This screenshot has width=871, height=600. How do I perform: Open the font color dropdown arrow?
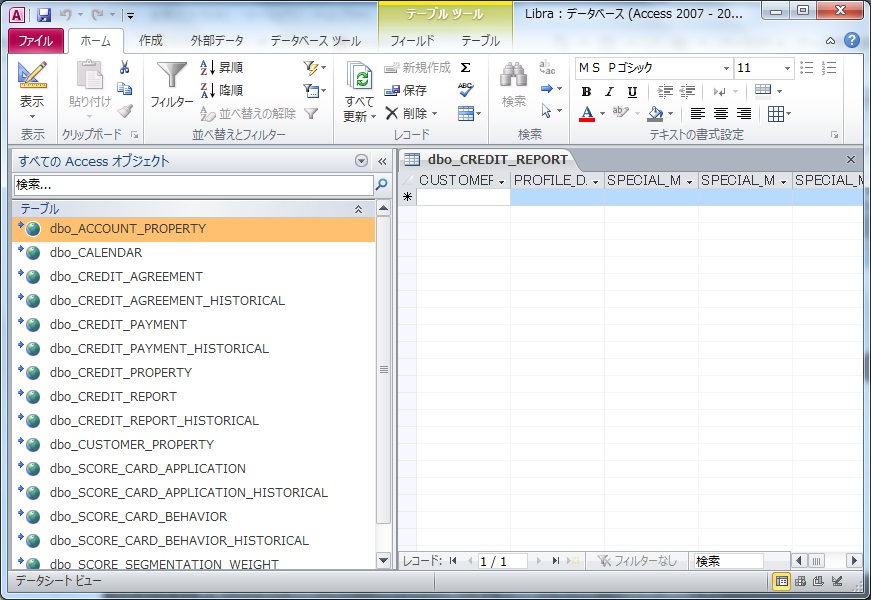pyautogui.click(x=603, y=113)
